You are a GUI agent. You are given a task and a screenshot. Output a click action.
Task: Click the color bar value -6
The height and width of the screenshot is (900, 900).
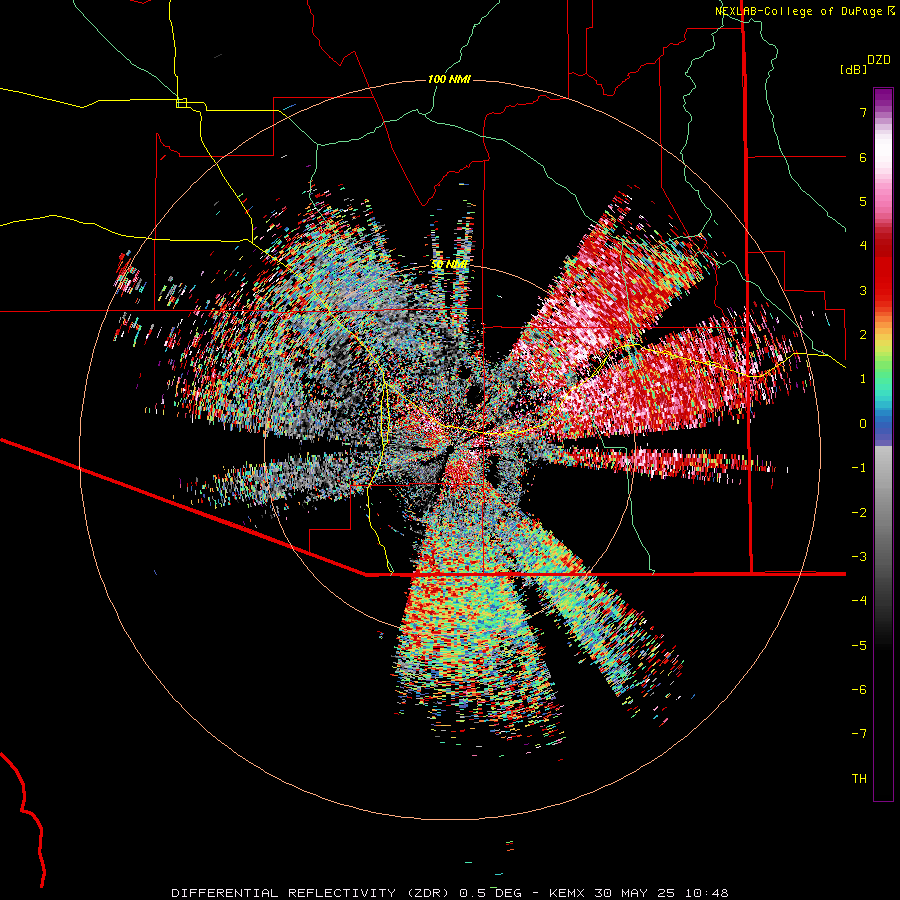coord(859,689)
